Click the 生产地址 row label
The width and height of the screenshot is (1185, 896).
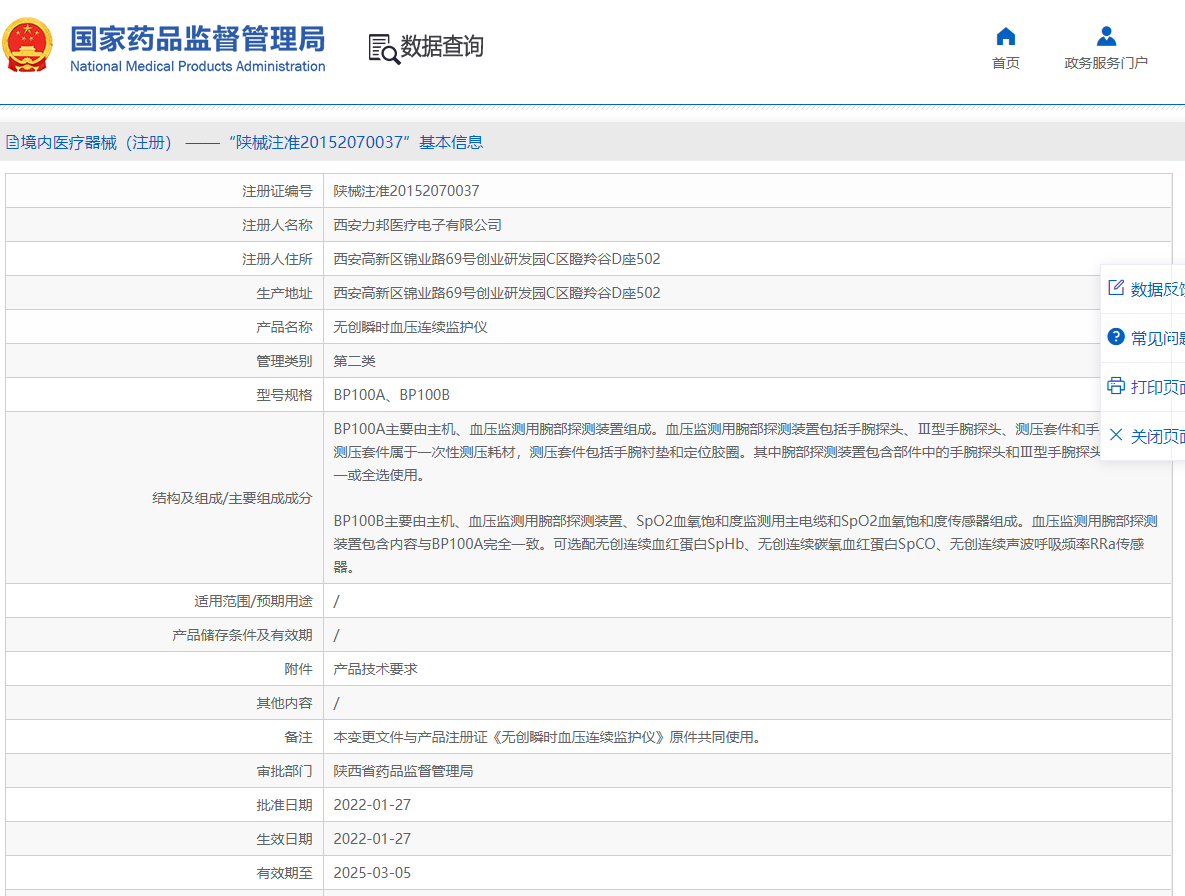click(284, 293)
